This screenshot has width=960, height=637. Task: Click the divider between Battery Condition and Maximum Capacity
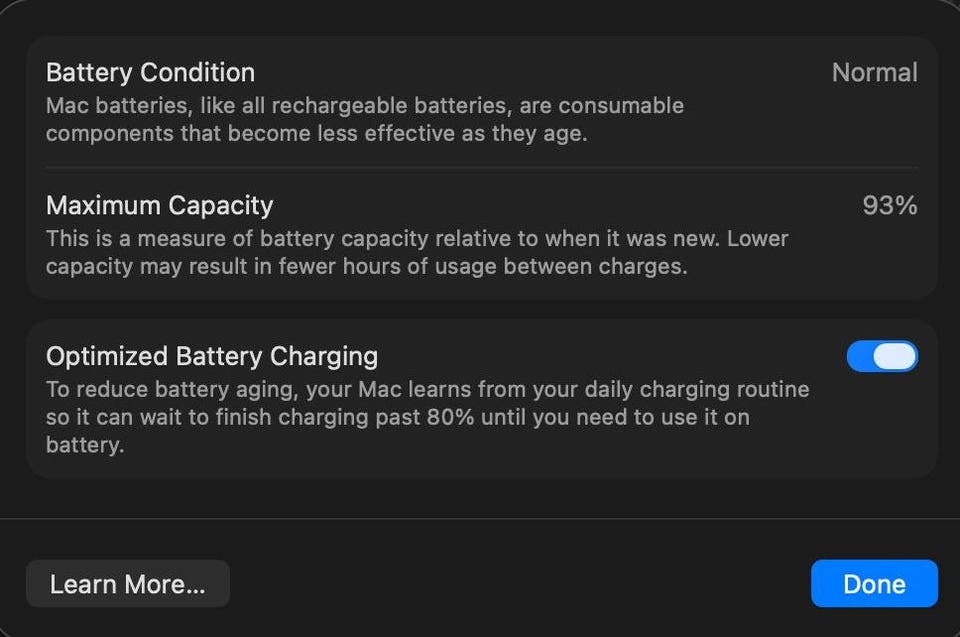(480, 168)
